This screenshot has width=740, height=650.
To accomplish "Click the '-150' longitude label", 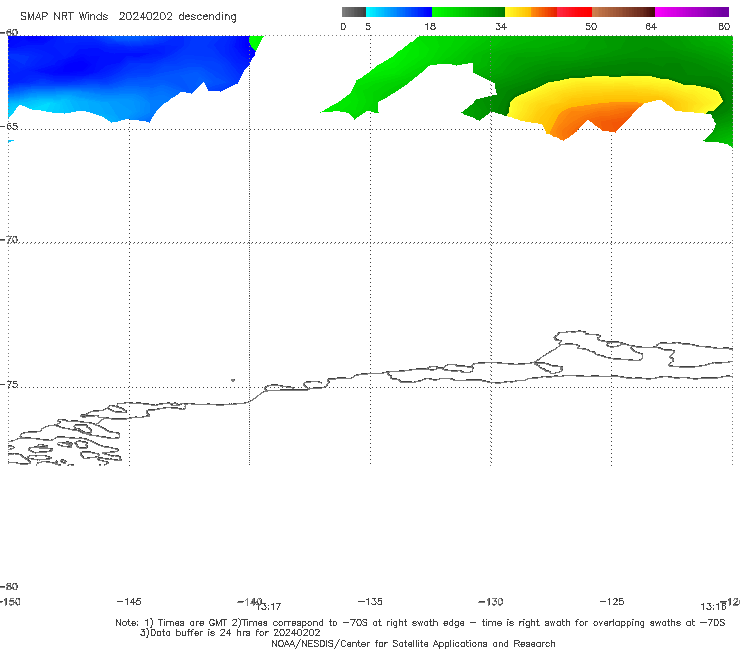I will [x=10, y=601].
